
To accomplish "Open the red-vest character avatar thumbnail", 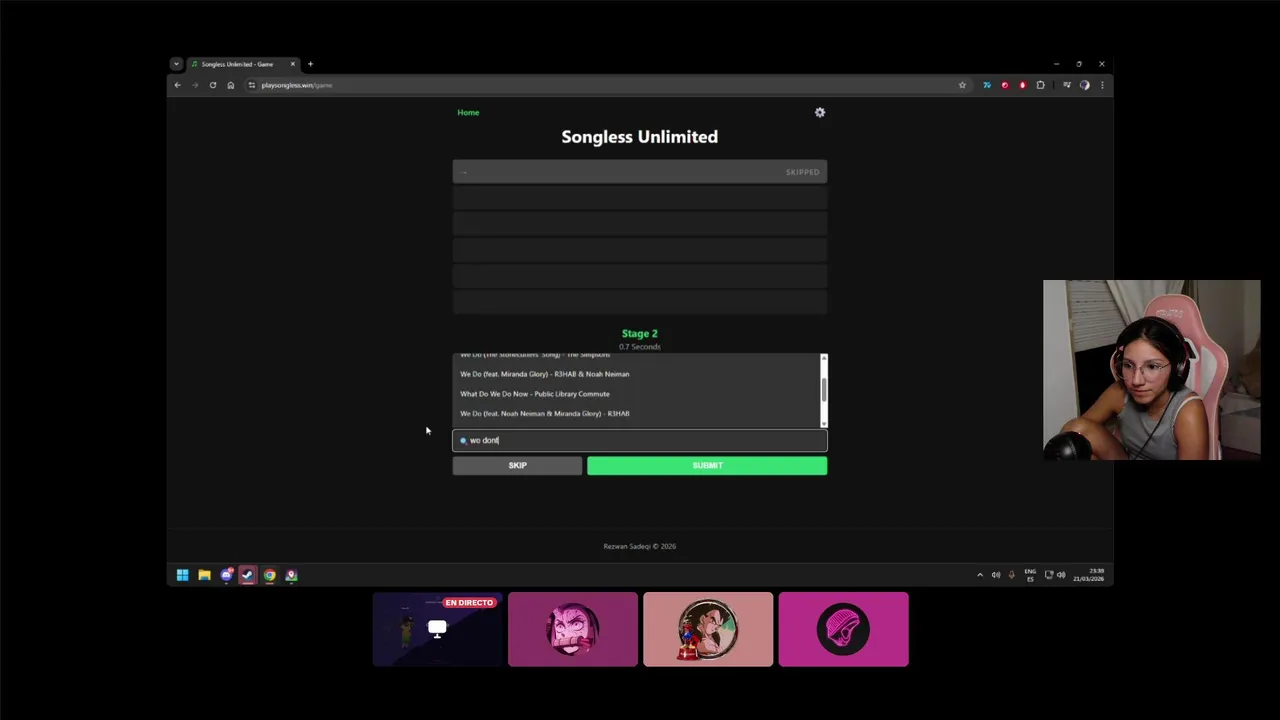I will click(708, 629).
